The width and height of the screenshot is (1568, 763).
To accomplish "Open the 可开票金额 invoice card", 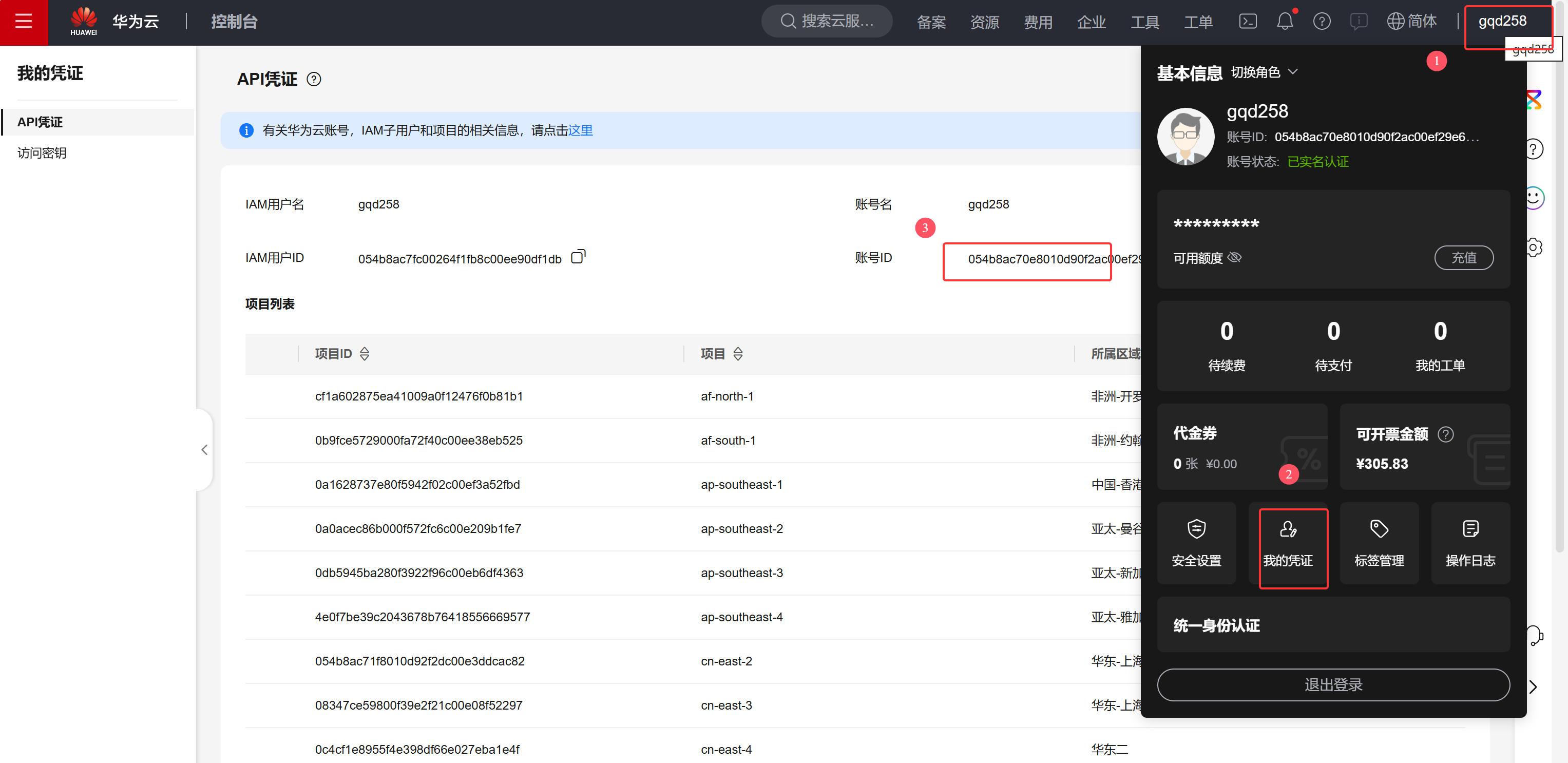I will point(1424,447).
